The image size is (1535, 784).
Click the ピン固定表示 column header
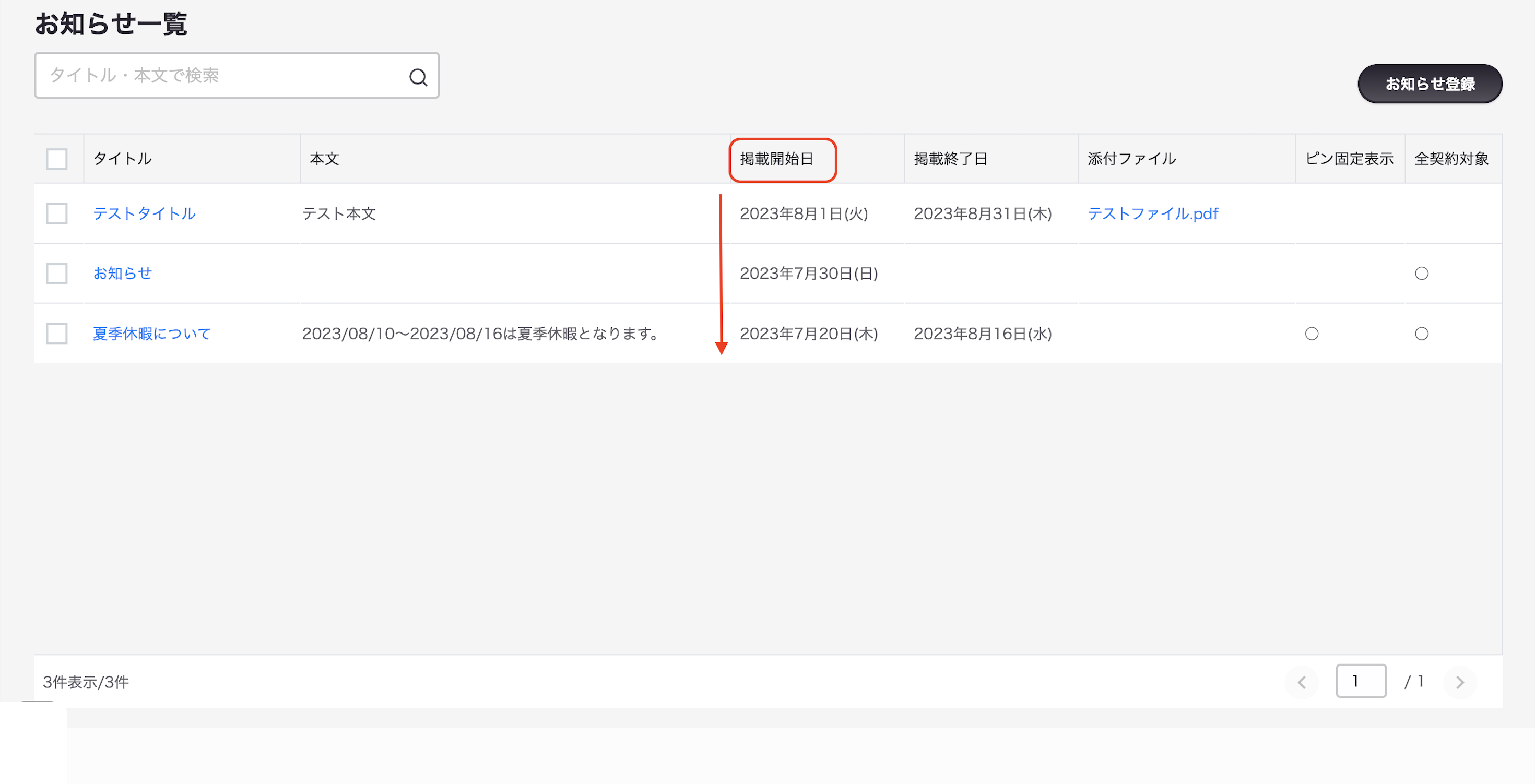1349,159
